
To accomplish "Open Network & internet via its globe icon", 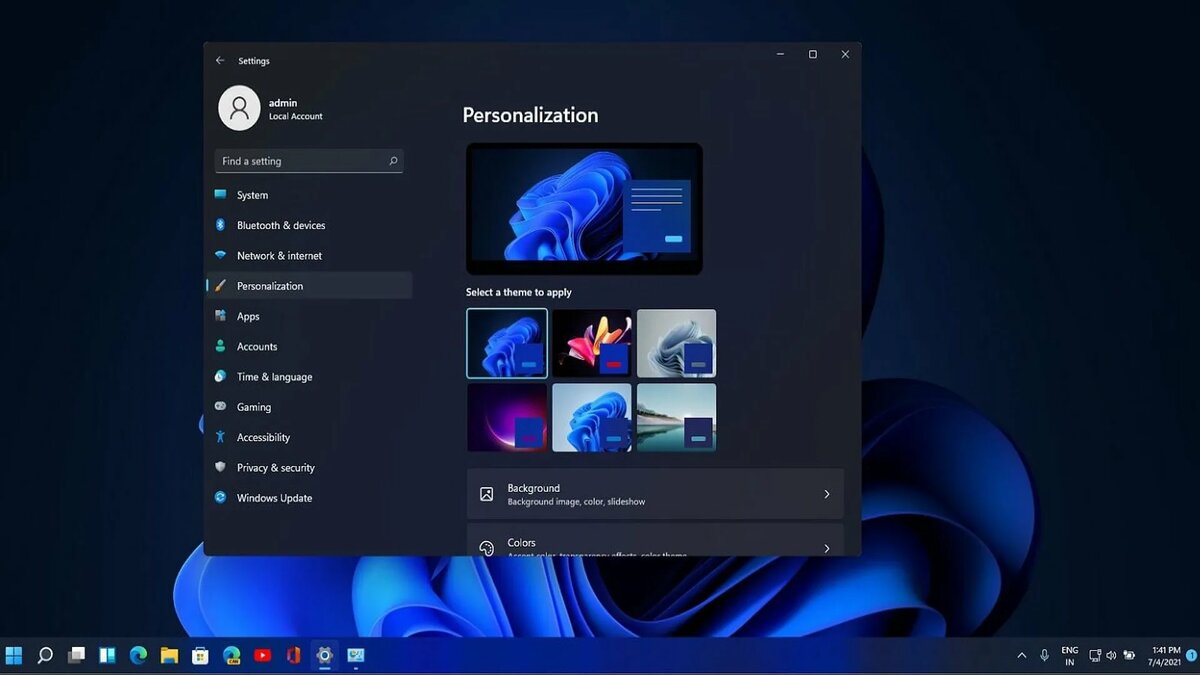I will [x=221, y=255].
